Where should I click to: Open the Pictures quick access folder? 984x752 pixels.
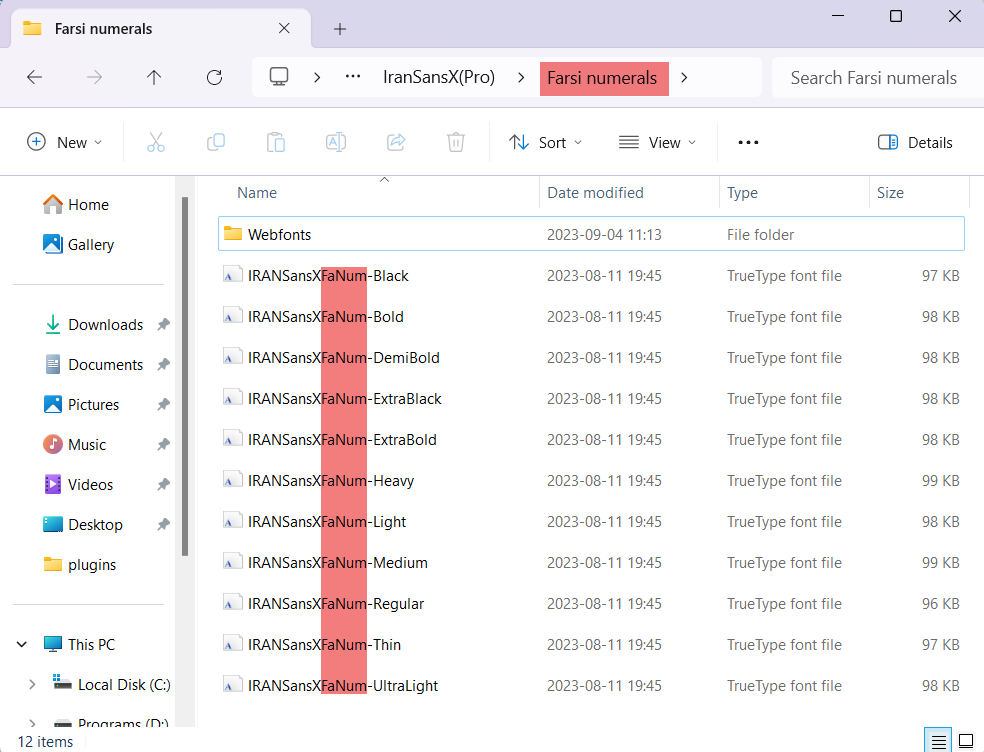[81, 405]
